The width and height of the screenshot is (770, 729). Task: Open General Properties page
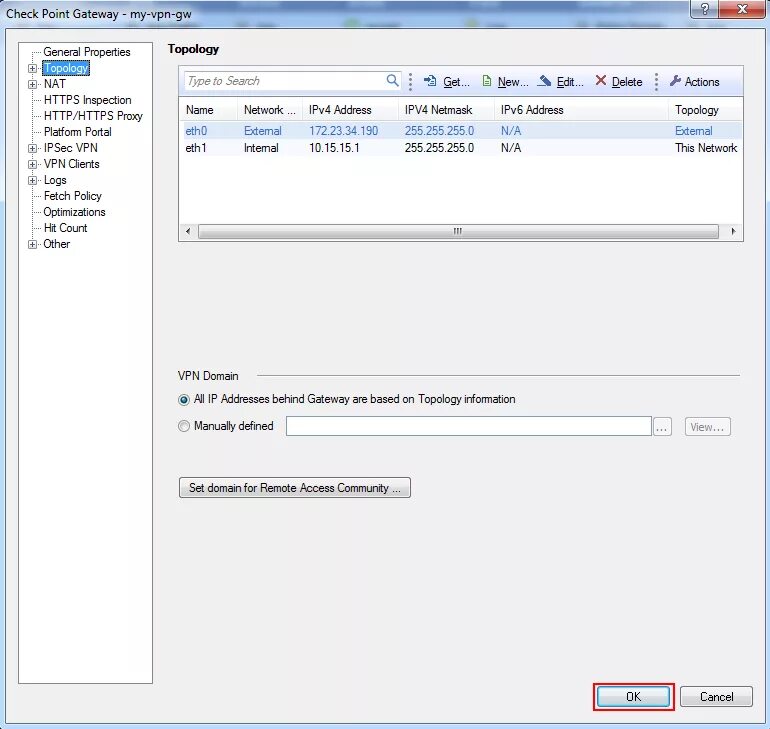[87, 52]
